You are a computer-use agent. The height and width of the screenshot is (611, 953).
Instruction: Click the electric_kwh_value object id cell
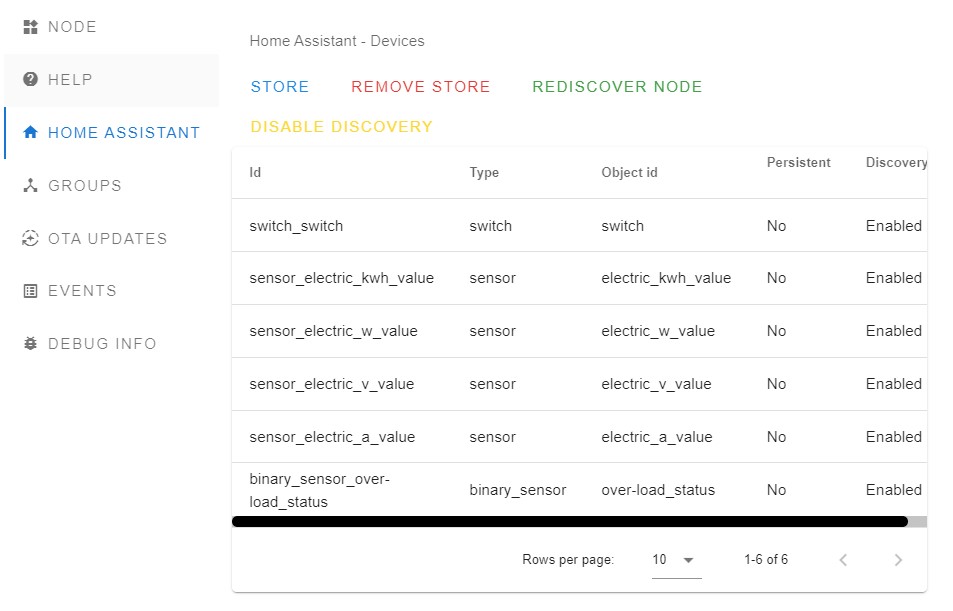coord(666,278)
